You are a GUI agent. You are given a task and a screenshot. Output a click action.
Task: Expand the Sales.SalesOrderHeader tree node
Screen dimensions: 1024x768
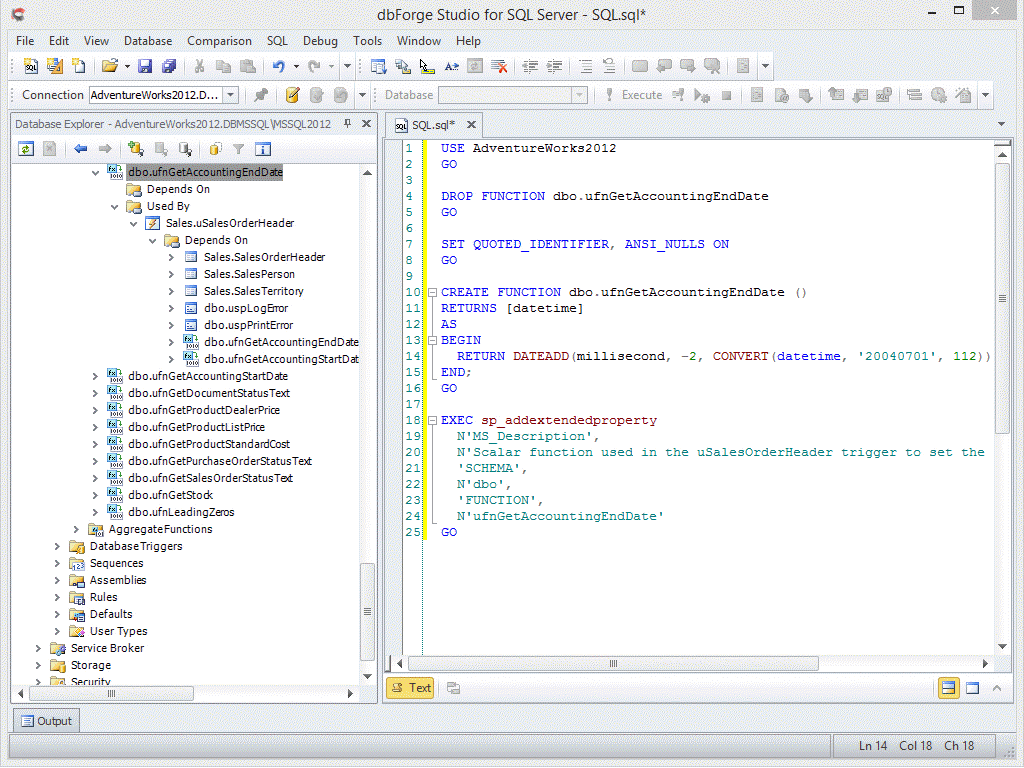pos(172,257)
